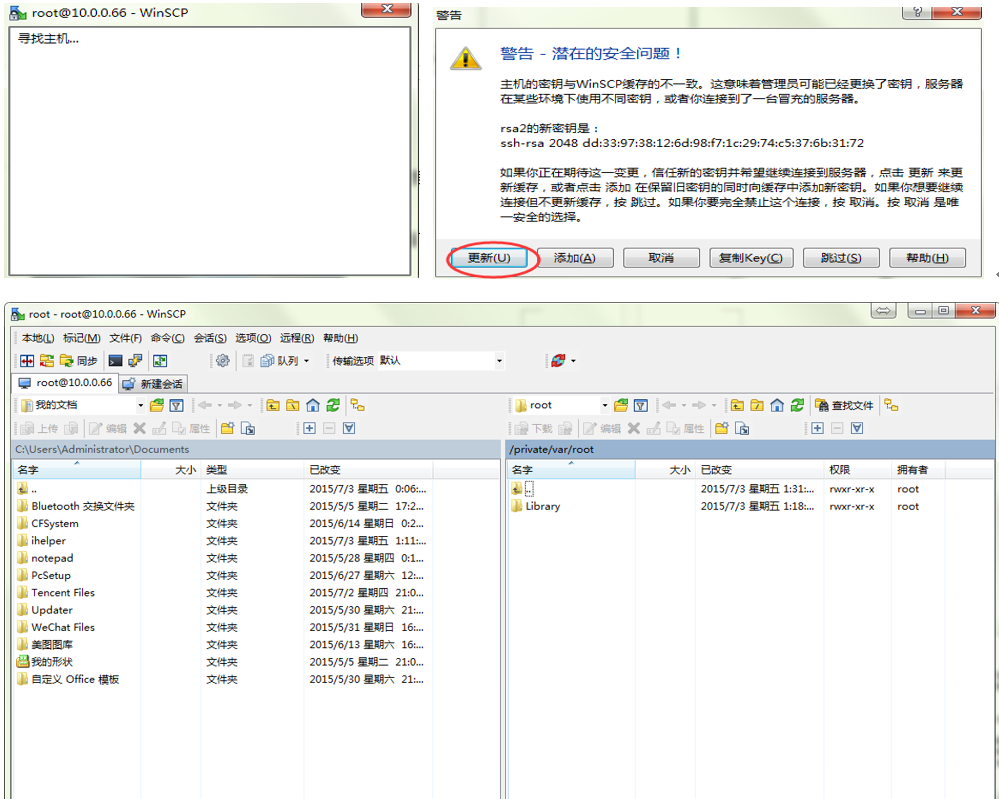999x799 pixels.
Task: Click the green Keep remote directory updated icon
Action: coord(160,361)
